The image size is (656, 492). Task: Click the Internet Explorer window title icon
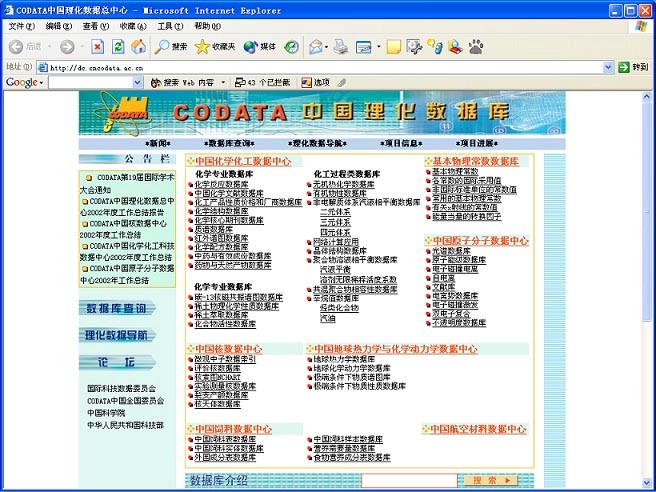click(x=9, y=10)
